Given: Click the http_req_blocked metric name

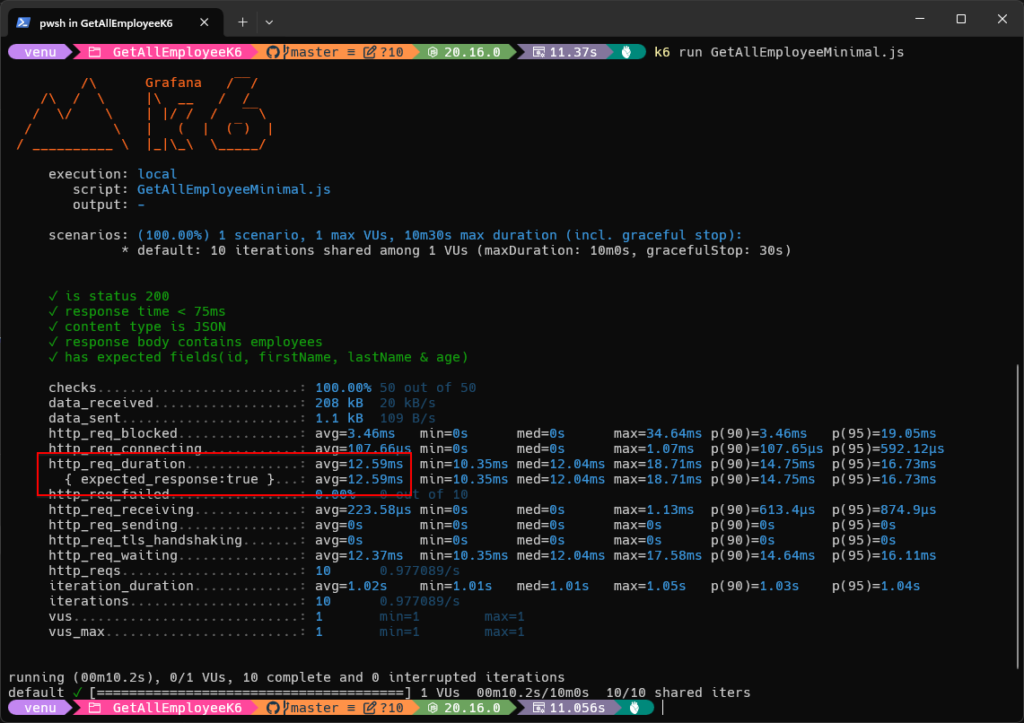Looking at the screenshot, I should click(113, 434).
